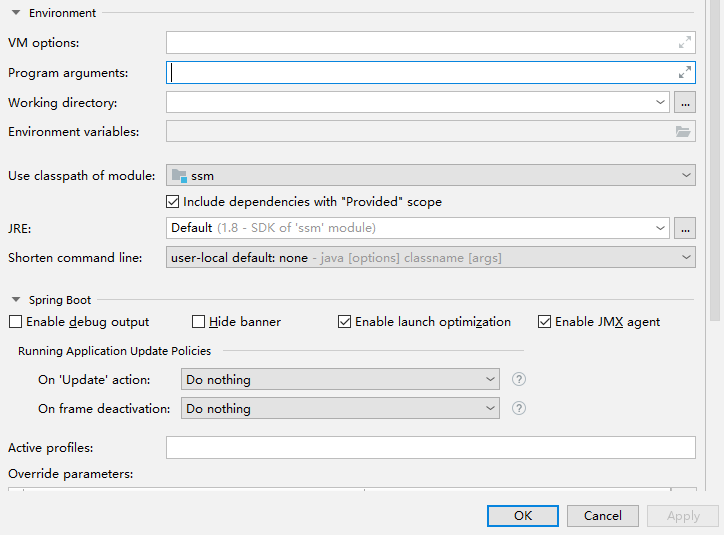Open help for On 'Update' action
Screen dimensions: 724x535
point(519,379)
